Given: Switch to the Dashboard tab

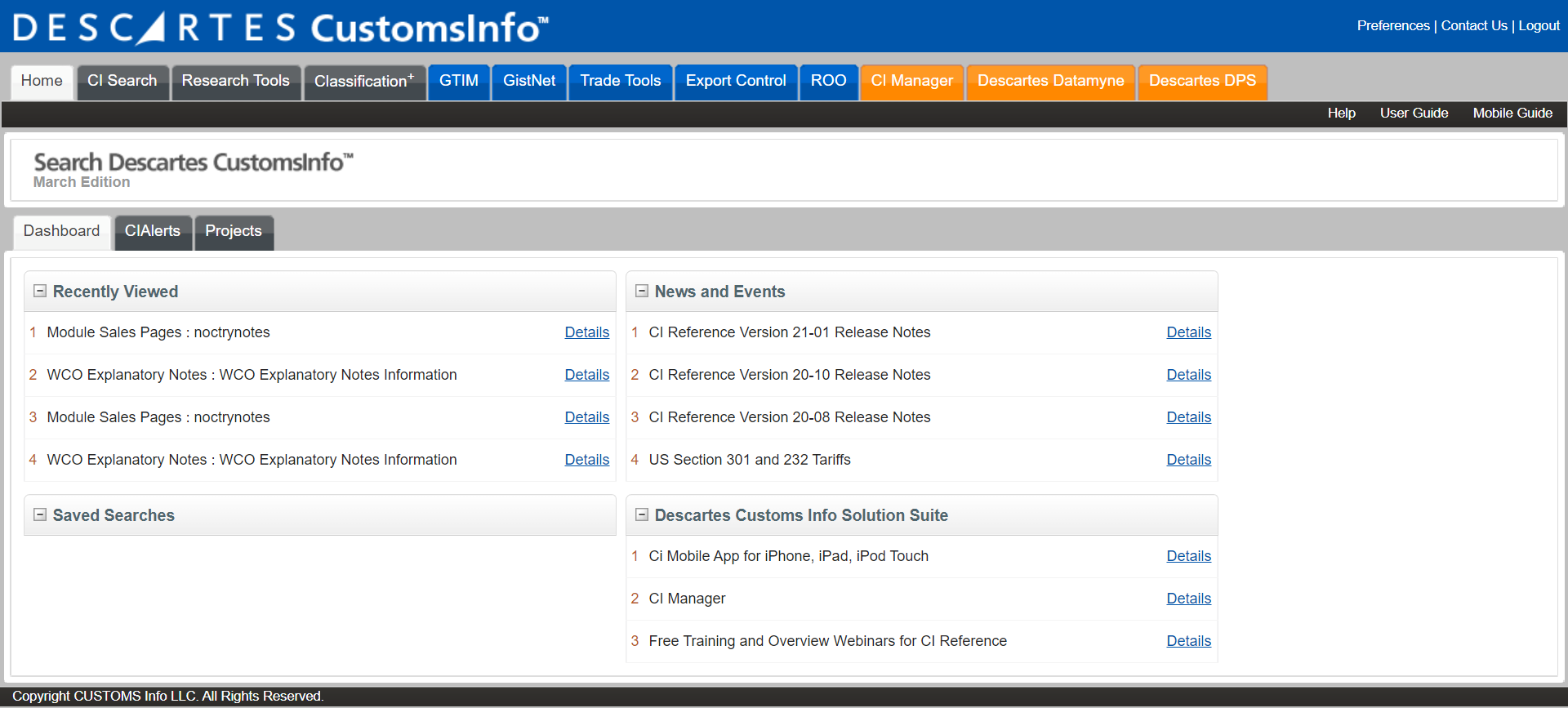Looking at the screenshot, I should 62,232.
